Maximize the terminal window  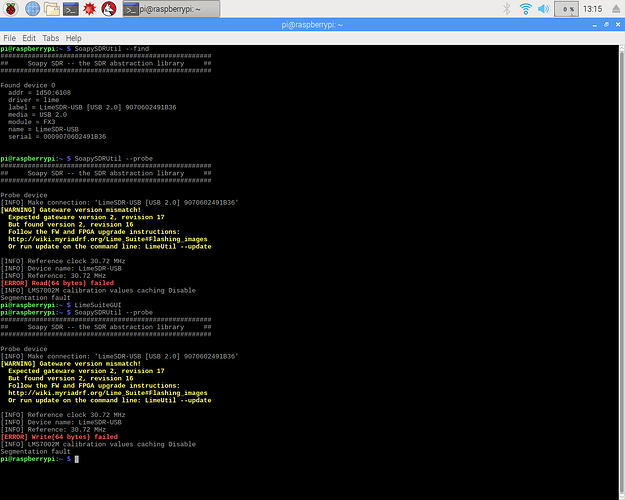pos(606,25)
